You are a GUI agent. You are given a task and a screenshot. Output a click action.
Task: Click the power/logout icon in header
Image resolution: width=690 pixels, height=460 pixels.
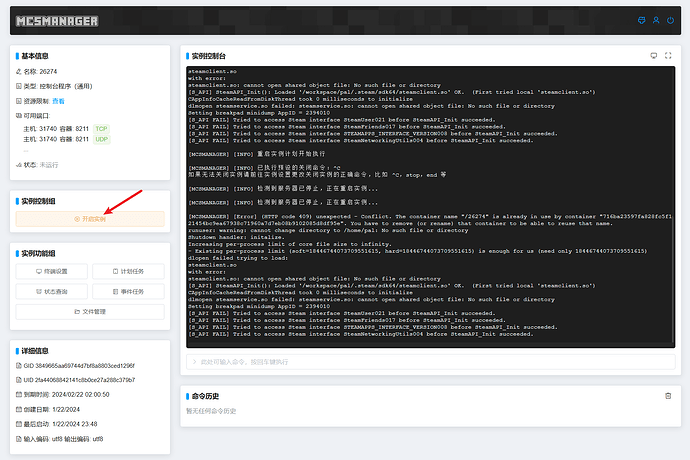coord(670,20)
